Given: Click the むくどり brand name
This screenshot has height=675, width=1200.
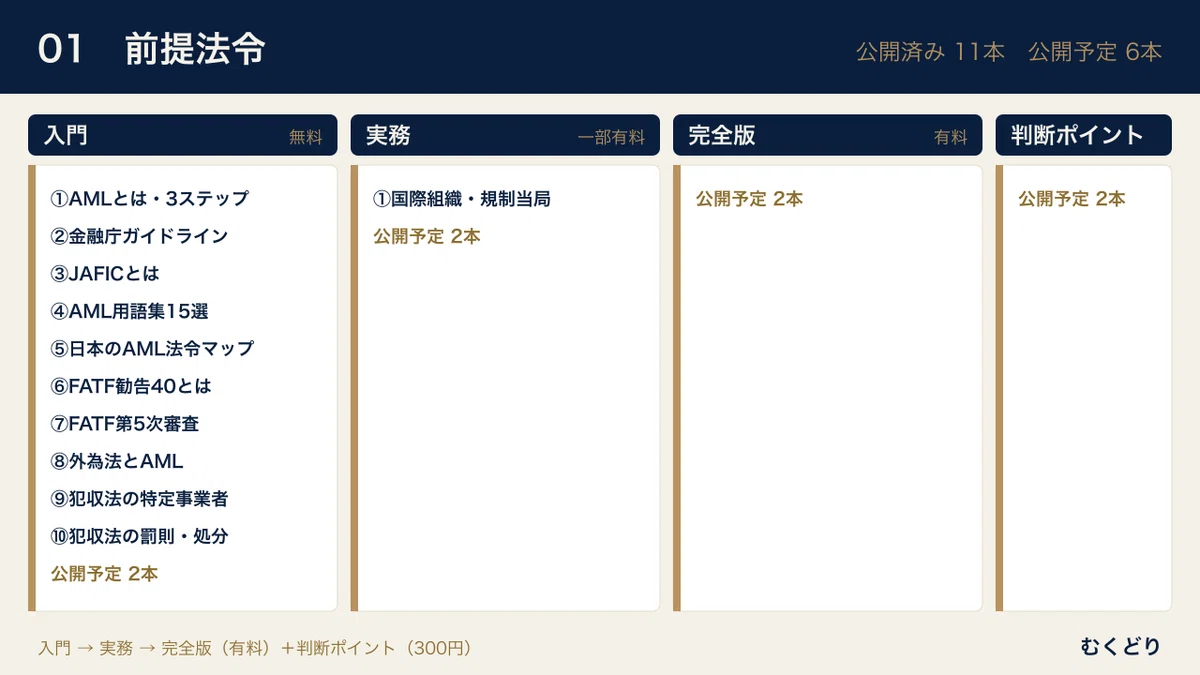Looking at the screenshot, I should coord(1121,647).
